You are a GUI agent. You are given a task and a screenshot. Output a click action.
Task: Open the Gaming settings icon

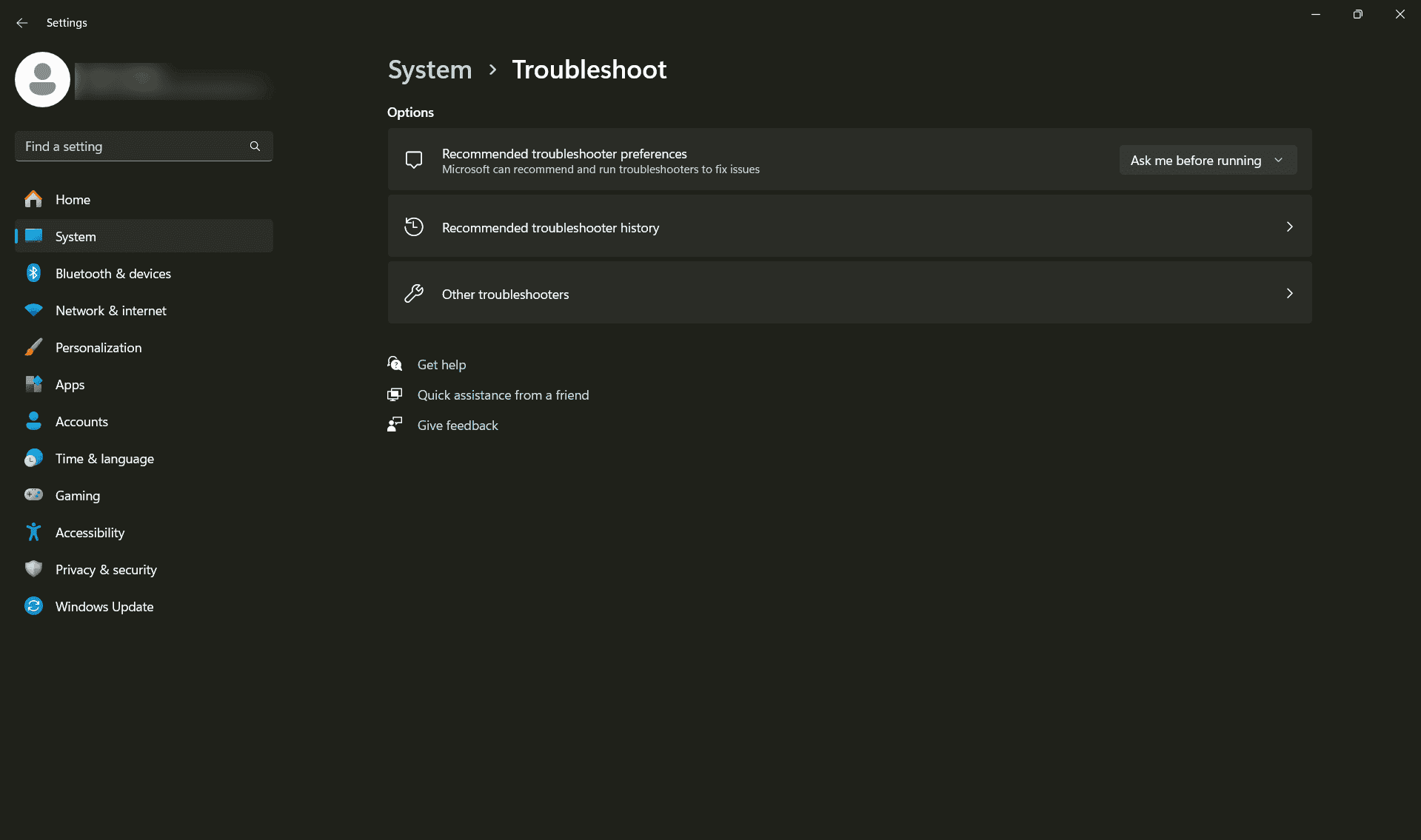tap(34, 495)
